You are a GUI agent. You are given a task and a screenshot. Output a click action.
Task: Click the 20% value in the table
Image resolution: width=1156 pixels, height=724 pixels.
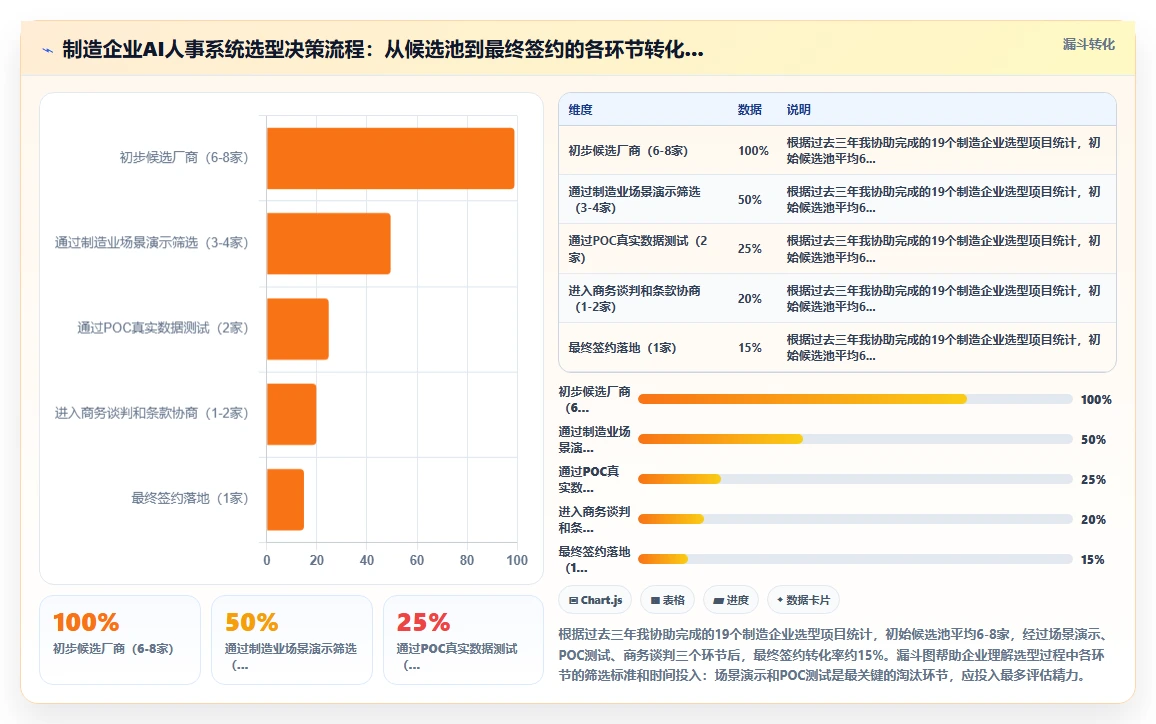click(750, 299)
